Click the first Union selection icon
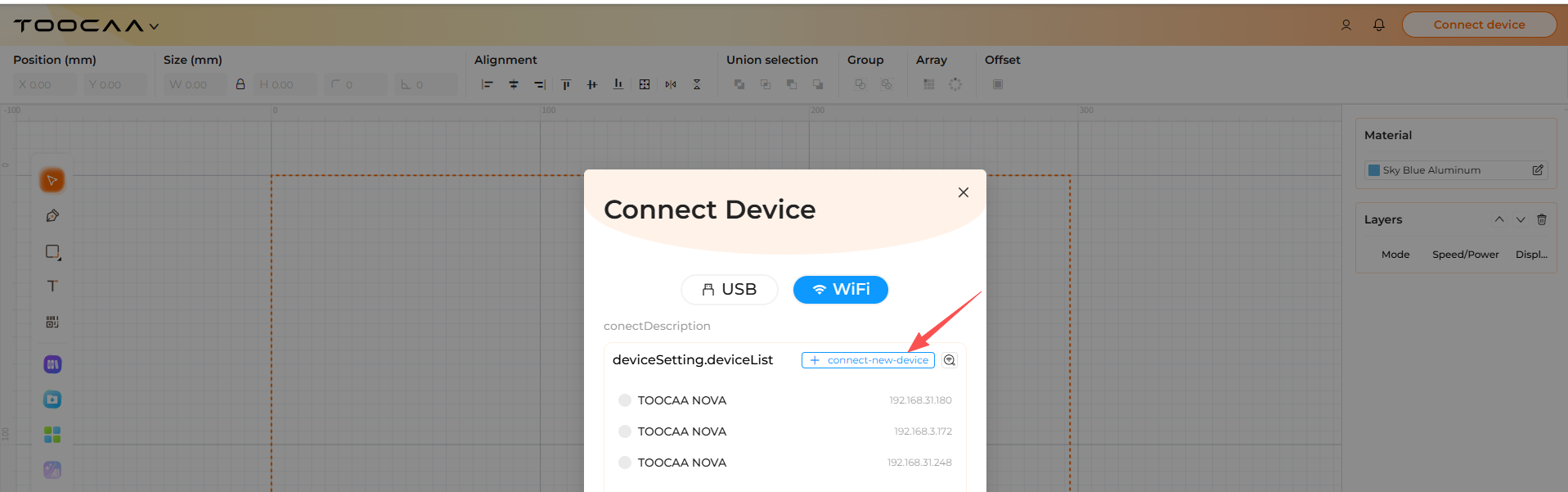Viewport: 1568px width, 492px height. pyautogui.click(x=739, y=84)
